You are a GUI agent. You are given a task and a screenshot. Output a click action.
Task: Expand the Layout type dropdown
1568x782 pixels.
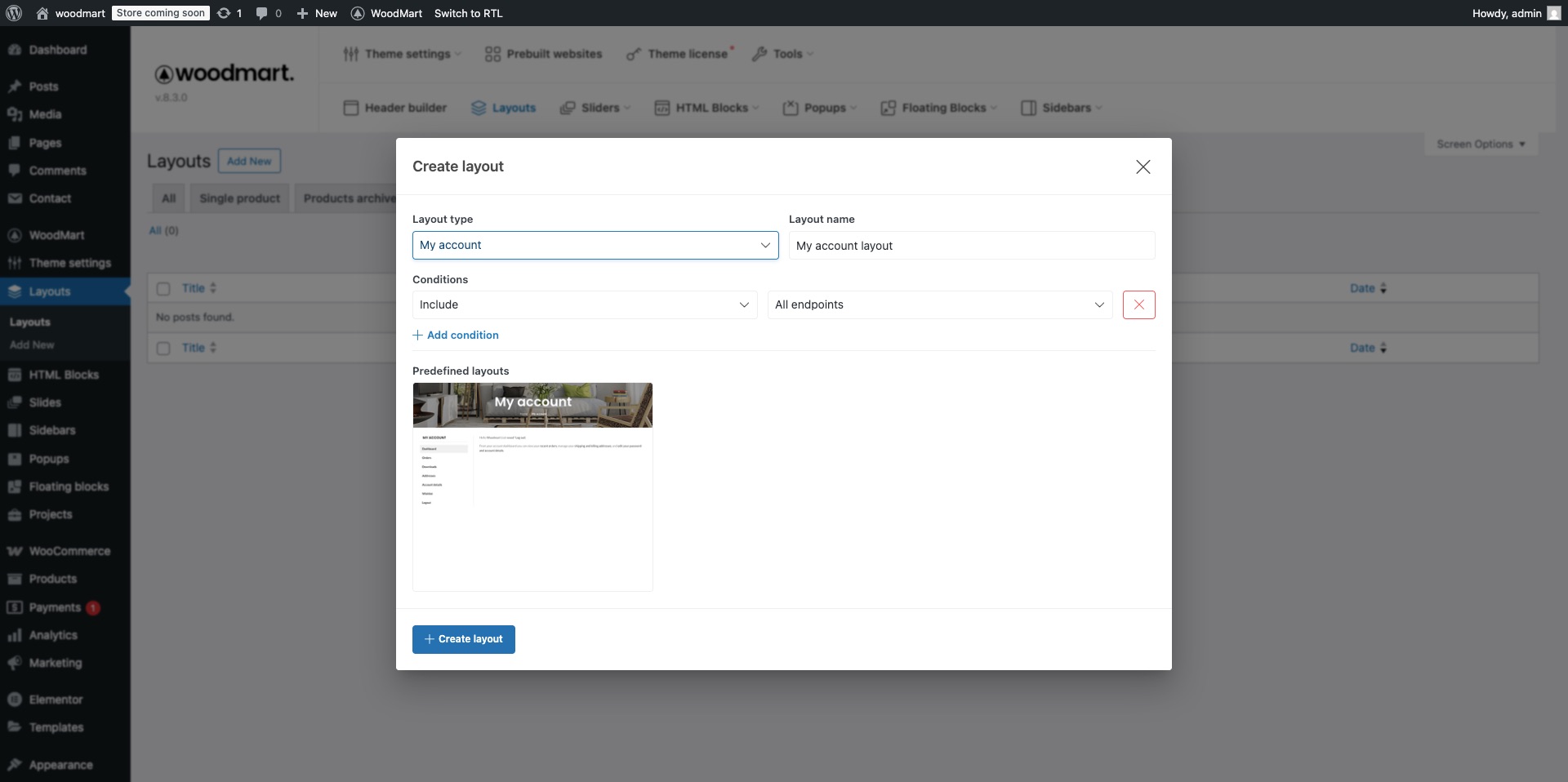pos(595,245)
